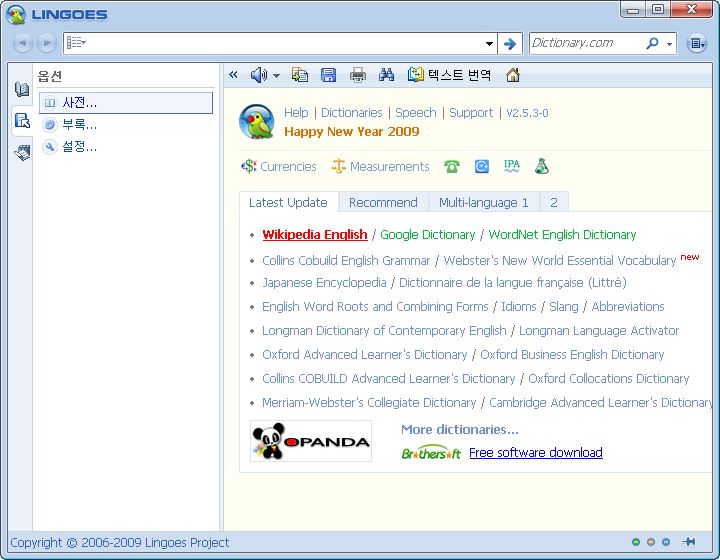Image resolution: width=720 pixels, height=560 pixels.
Task: Open English Word Roots and Combining Forms
Action: coord(375,306)
